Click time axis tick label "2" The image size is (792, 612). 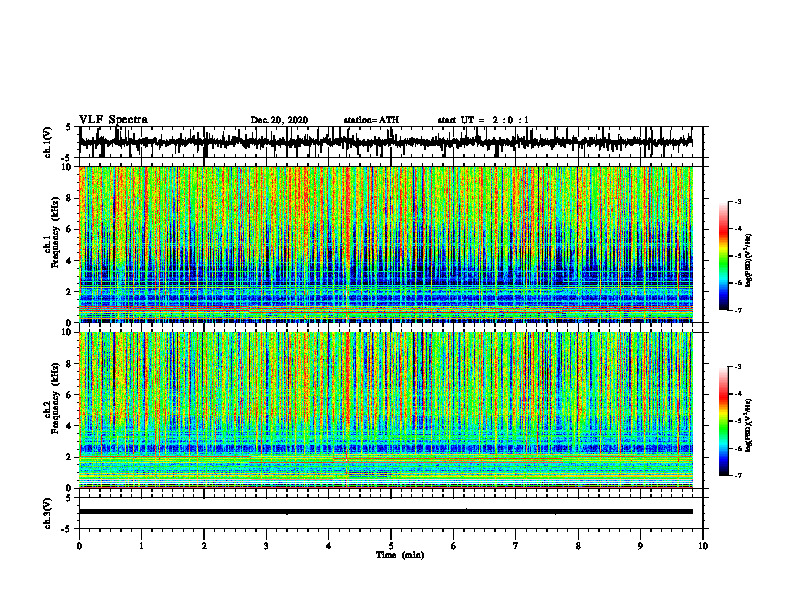(204, 546)
